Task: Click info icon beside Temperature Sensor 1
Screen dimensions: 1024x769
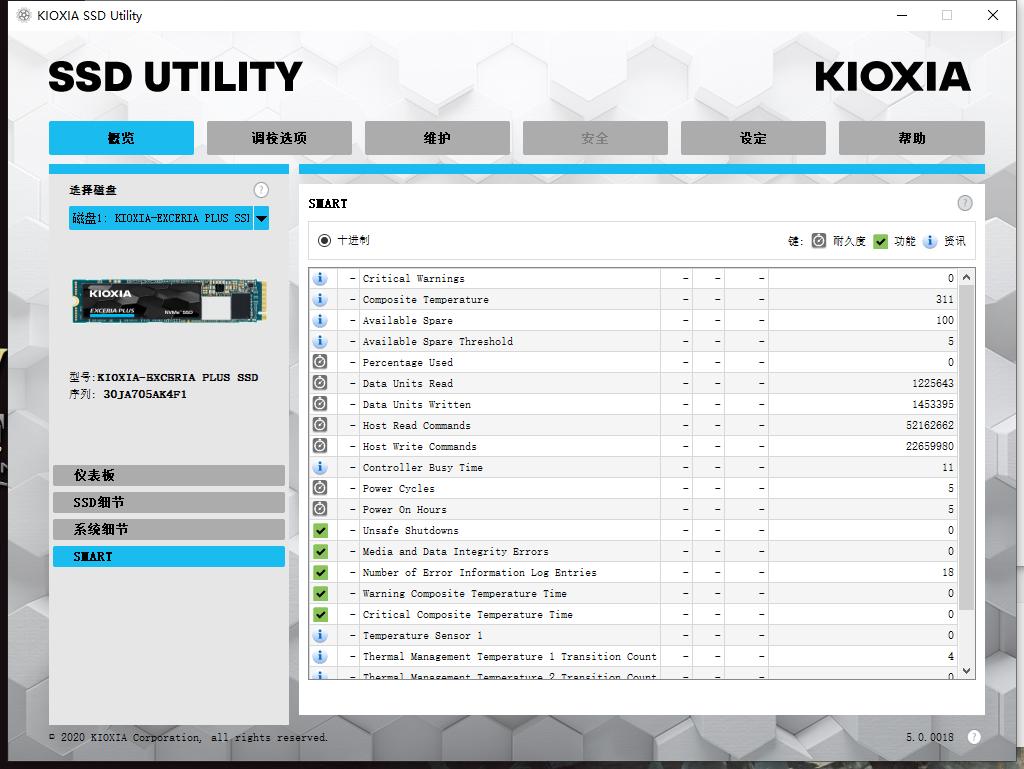Action: tap(320, 635)
